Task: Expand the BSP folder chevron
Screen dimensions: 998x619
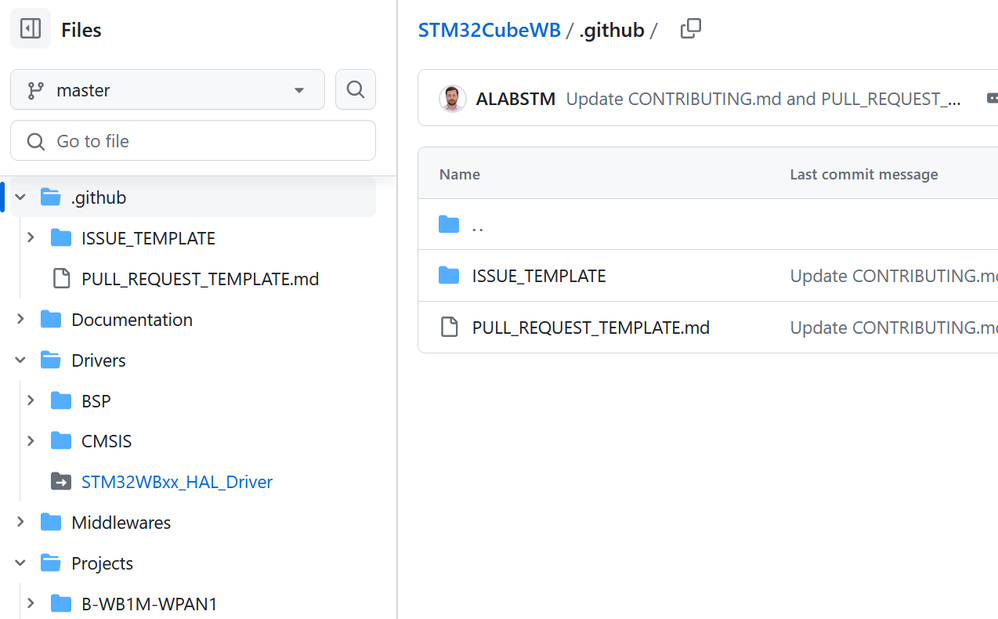Action: 31,401
